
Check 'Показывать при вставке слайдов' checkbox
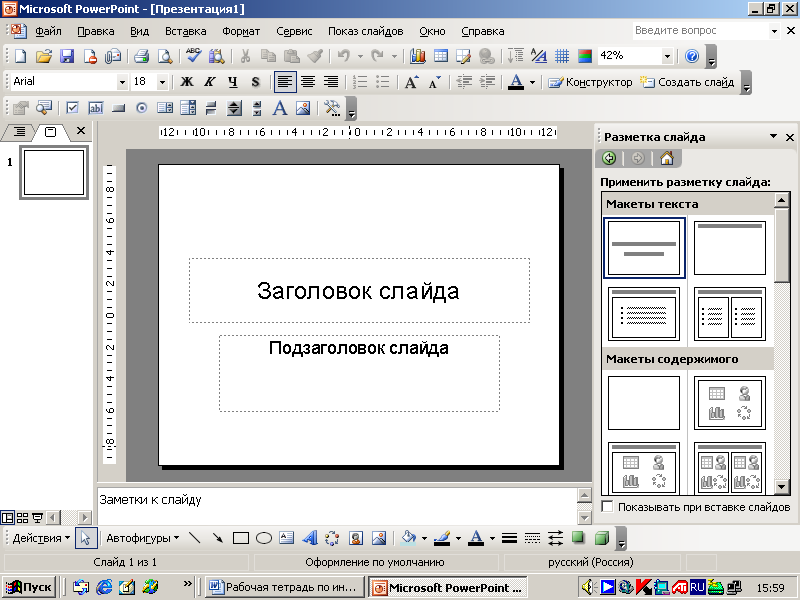click(607, 507)
